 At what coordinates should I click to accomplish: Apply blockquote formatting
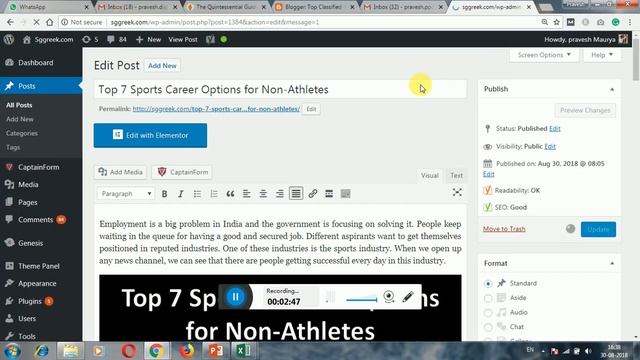(230, 194)
